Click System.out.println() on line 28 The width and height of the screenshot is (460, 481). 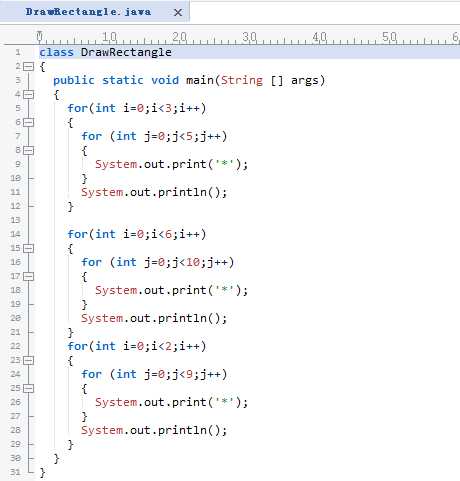(154, 430)
